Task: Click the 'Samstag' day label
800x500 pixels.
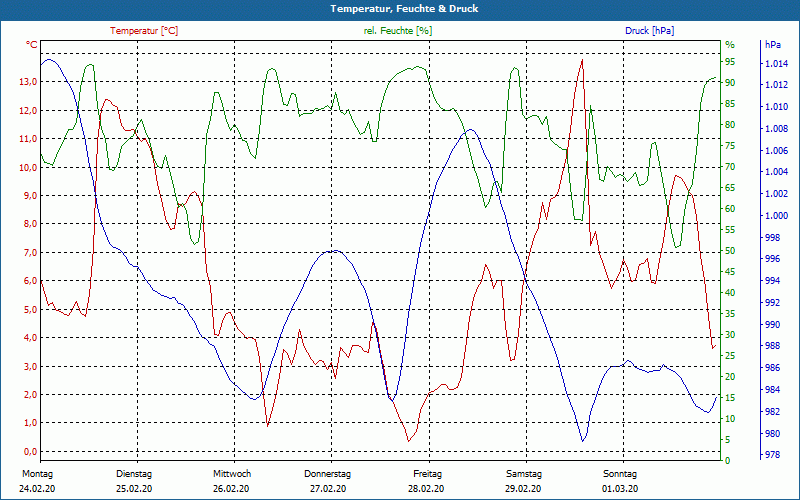Action: point(524,474)
